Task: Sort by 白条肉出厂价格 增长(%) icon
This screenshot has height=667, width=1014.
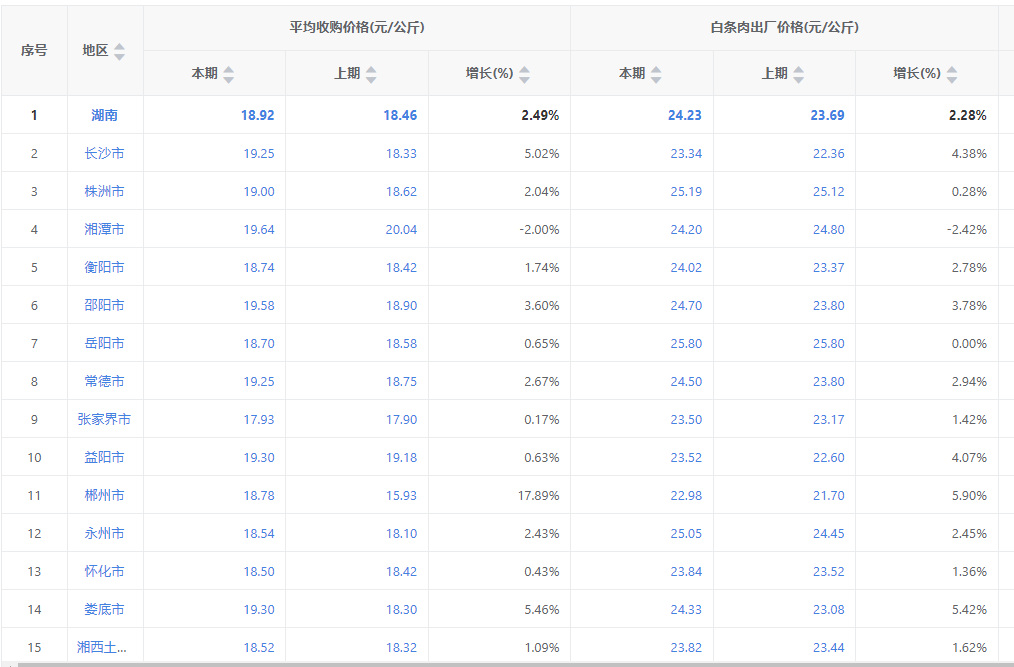Action: pyautogui.click(x=952, y=74)
